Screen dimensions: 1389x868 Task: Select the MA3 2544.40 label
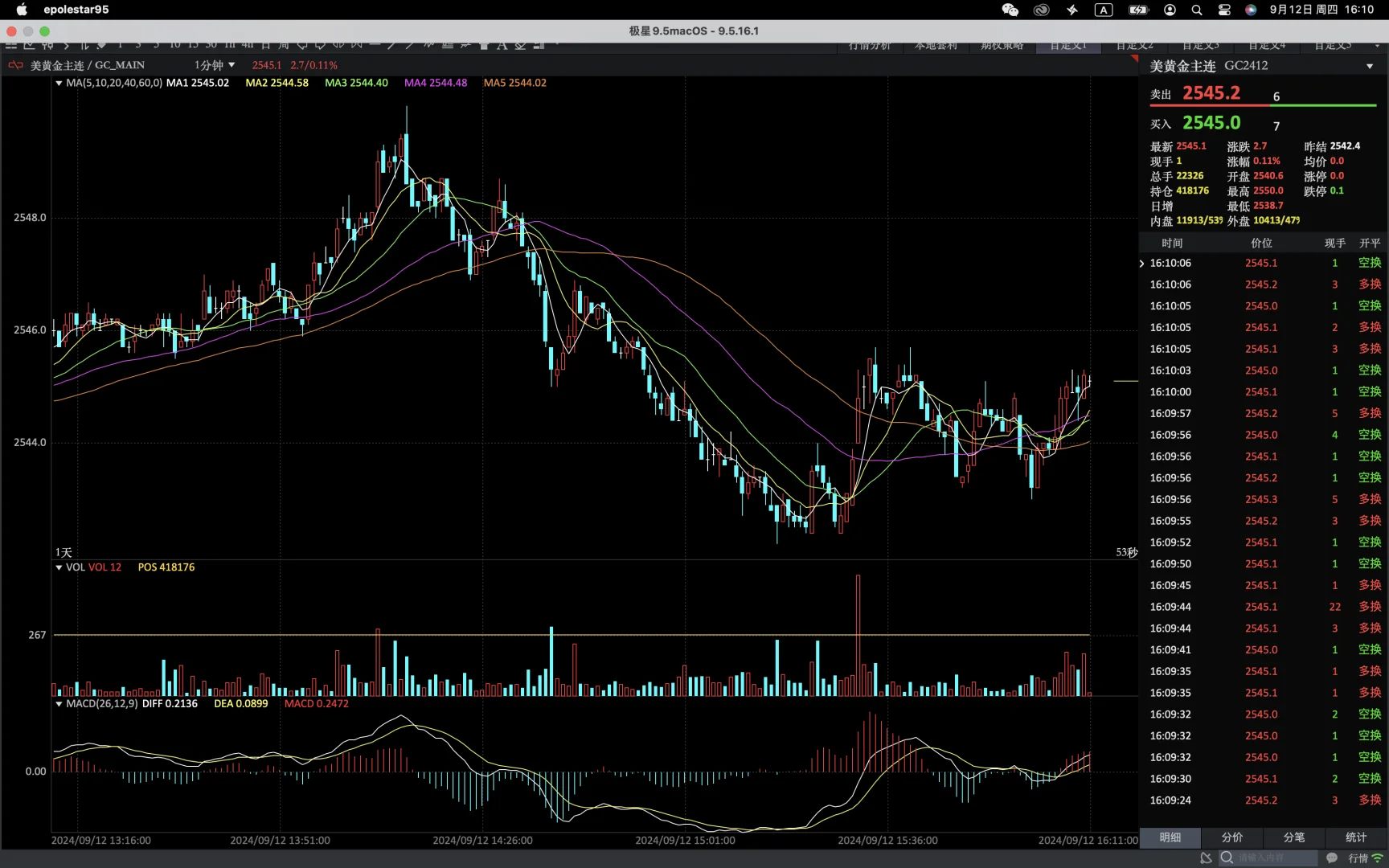point(356,83)
